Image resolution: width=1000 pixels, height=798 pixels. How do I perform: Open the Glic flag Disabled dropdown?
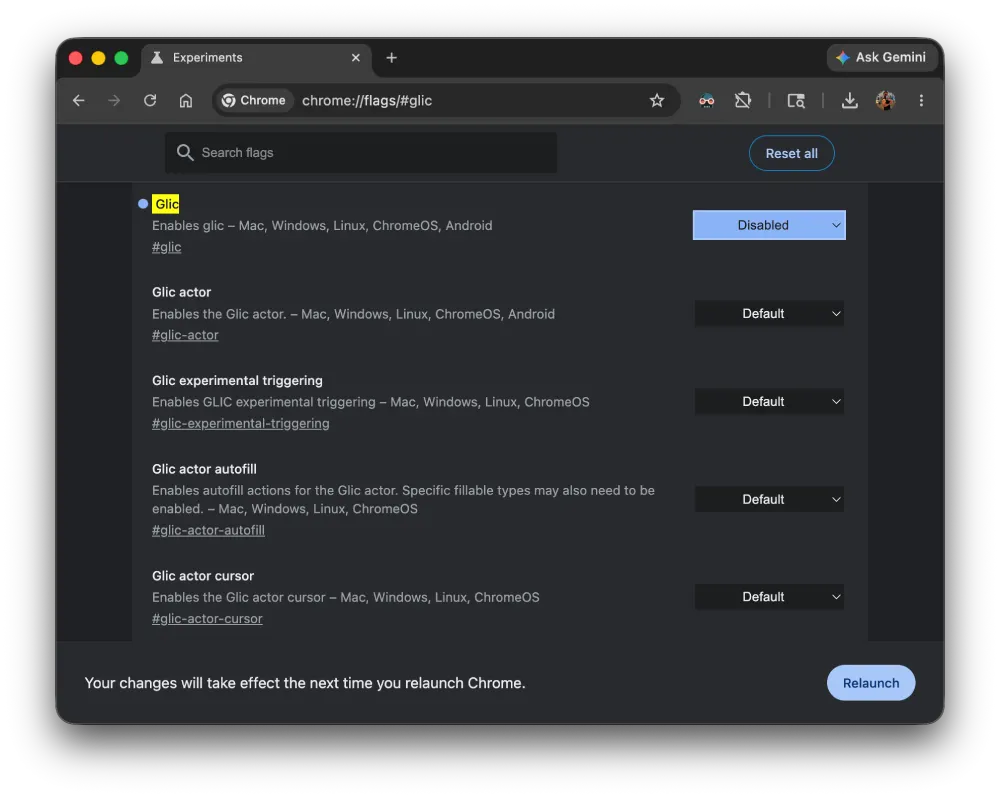tap(769, 225)
